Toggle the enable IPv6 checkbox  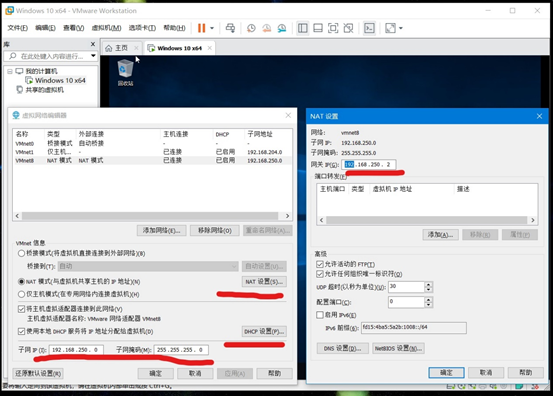pyautogui.click(x=320, y=315)
